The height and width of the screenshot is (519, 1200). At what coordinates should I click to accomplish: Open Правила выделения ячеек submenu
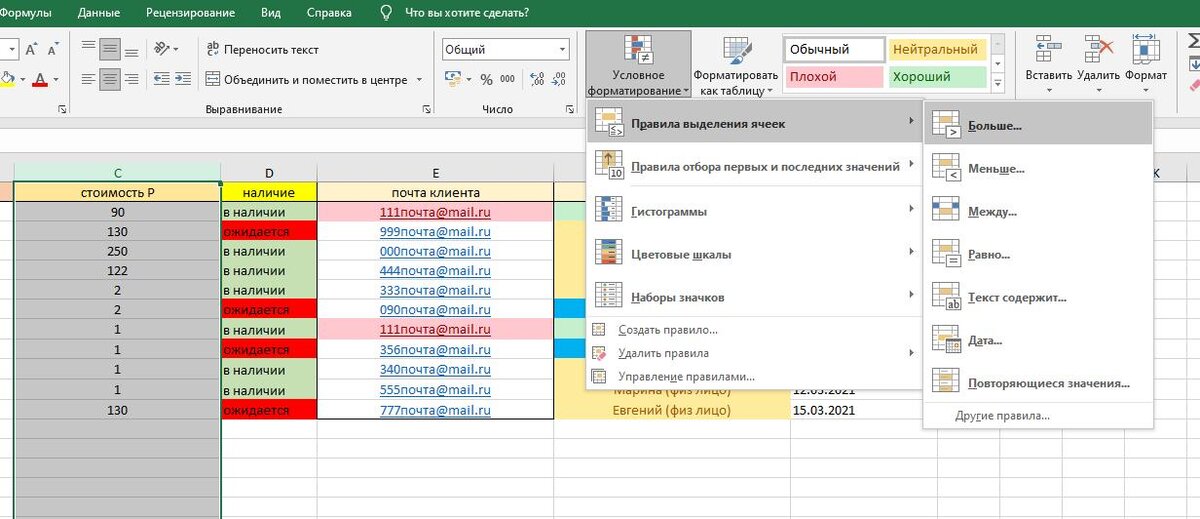(x=754, y=123)
